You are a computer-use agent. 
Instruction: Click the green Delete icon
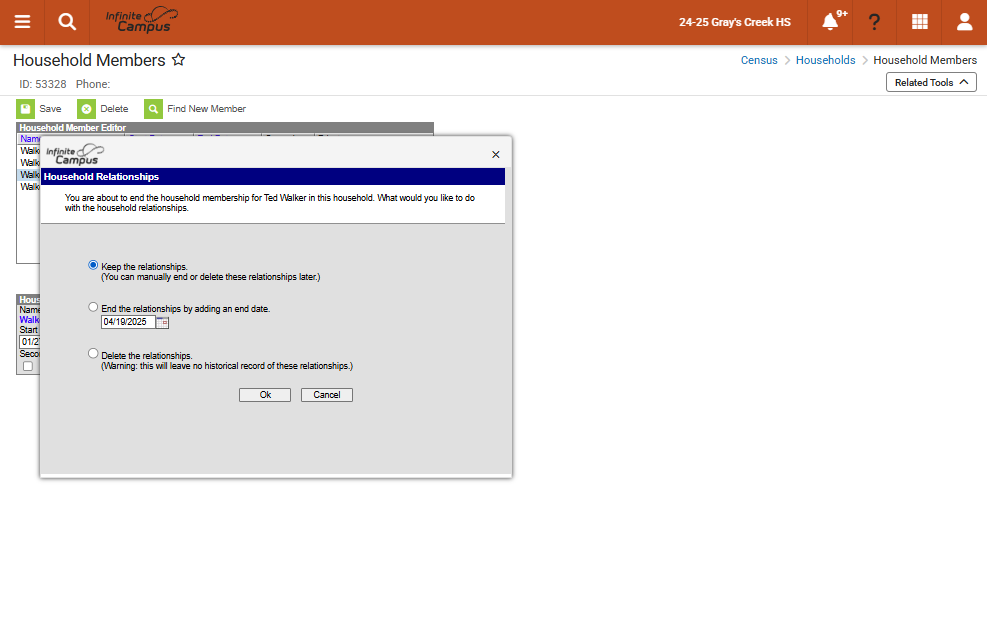pyautogui.click(x=87, y=109)
